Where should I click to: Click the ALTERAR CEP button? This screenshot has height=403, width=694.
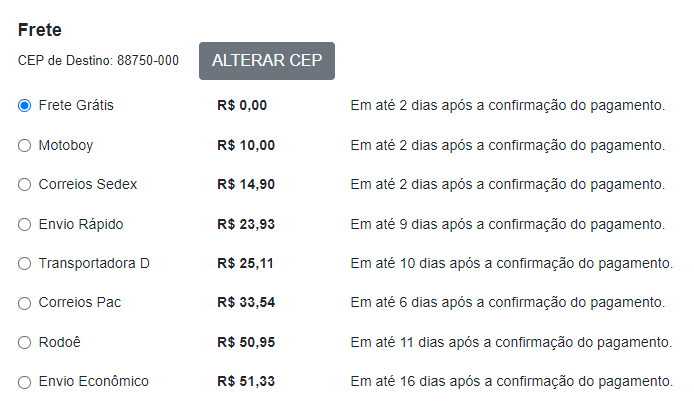click(x=266, y=61)
